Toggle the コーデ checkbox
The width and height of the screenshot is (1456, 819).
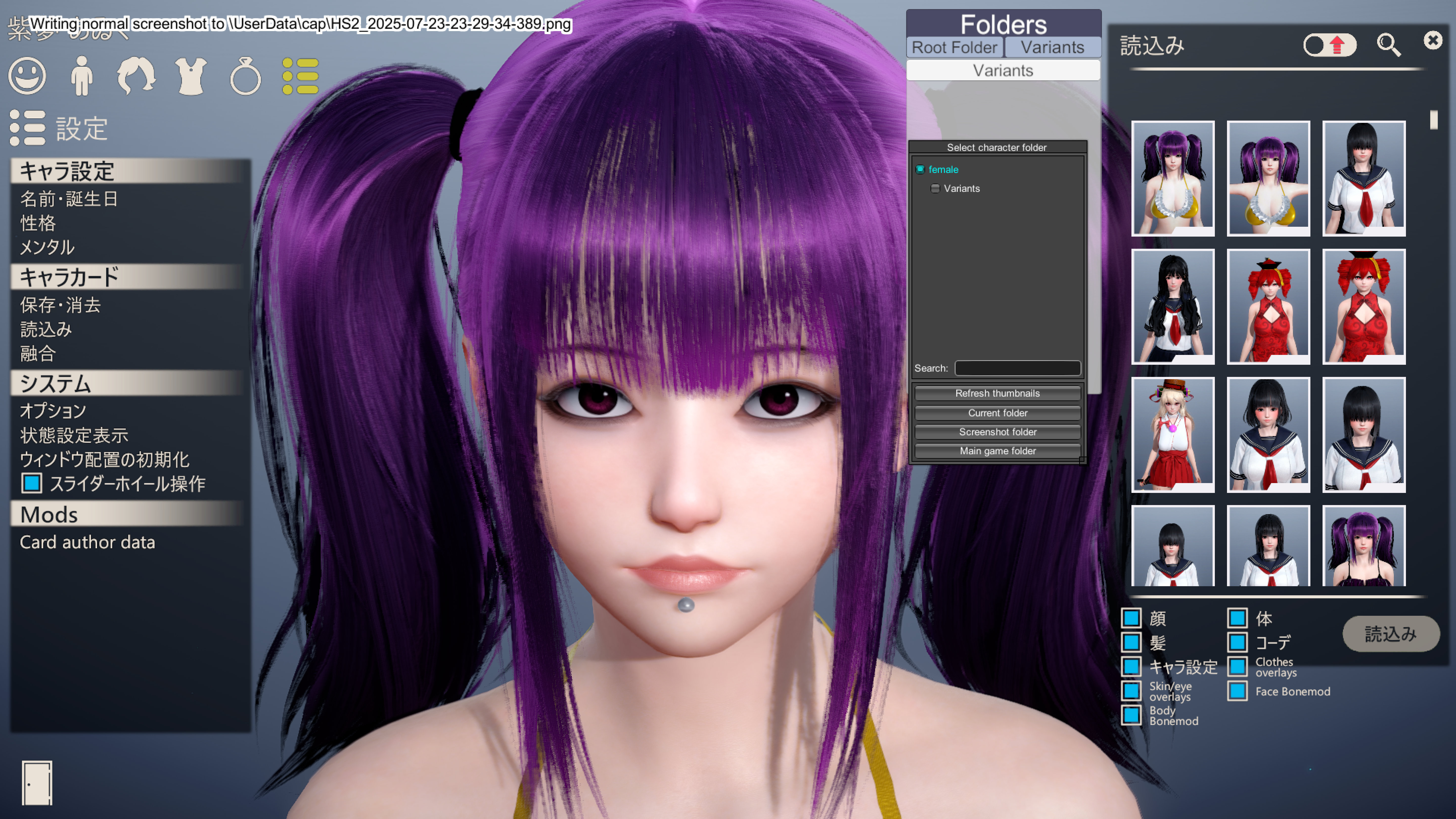tap(1237, 642)
